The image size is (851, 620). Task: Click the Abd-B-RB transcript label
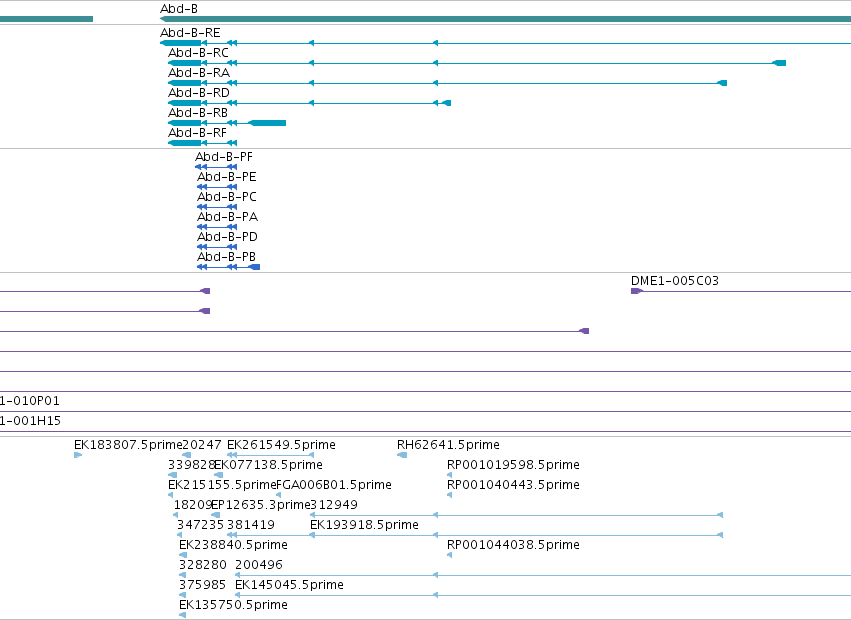198,113
